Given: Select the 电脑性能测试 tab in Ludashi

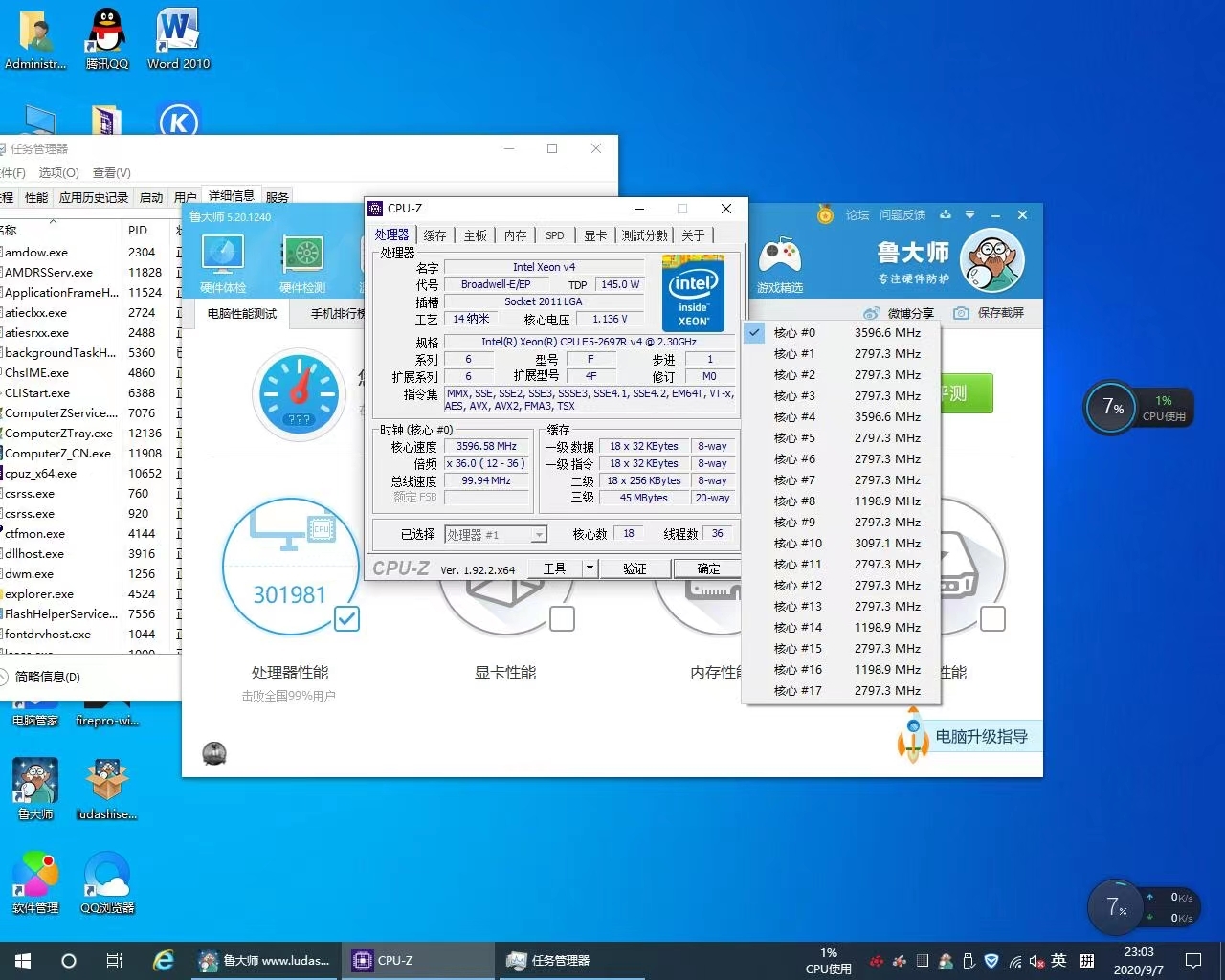Looking at the screenshot, I should coord(242,313).
